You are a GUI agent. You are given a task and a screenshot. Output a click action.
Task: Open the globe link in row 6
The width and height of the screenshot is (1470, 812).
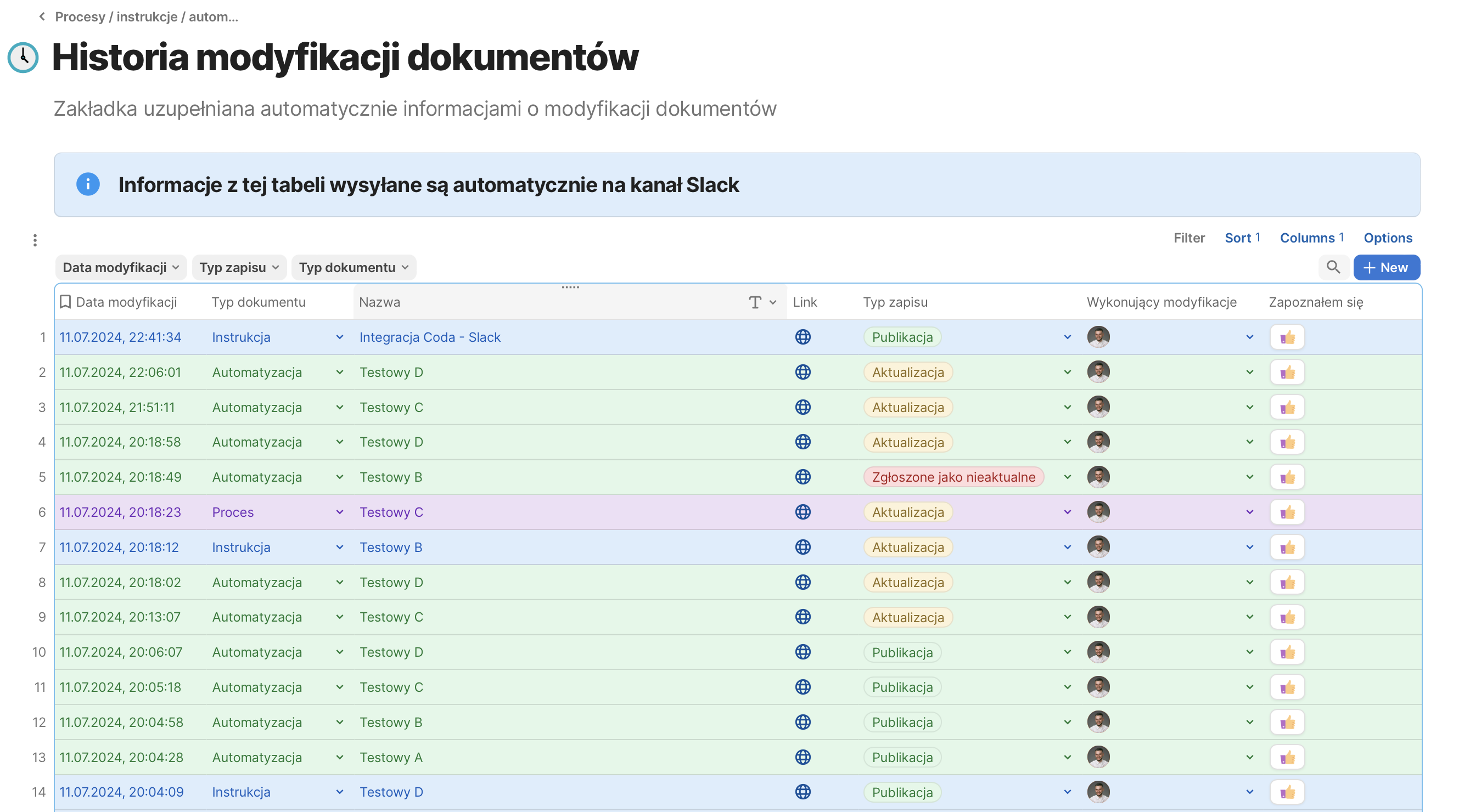(x=803, y=512)
